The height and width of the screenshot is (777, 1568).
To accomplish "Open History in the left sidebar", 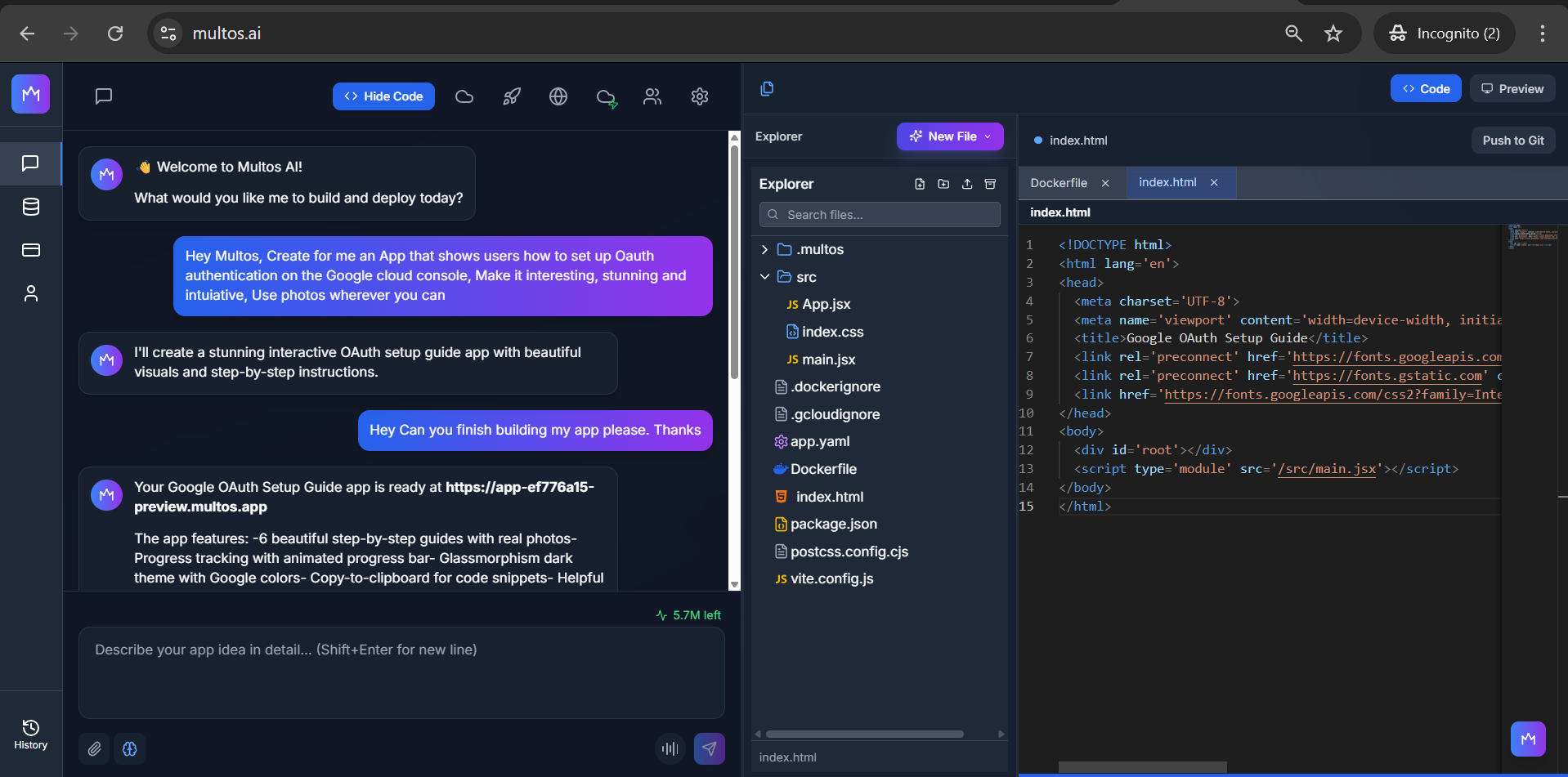I will (30, 735).
